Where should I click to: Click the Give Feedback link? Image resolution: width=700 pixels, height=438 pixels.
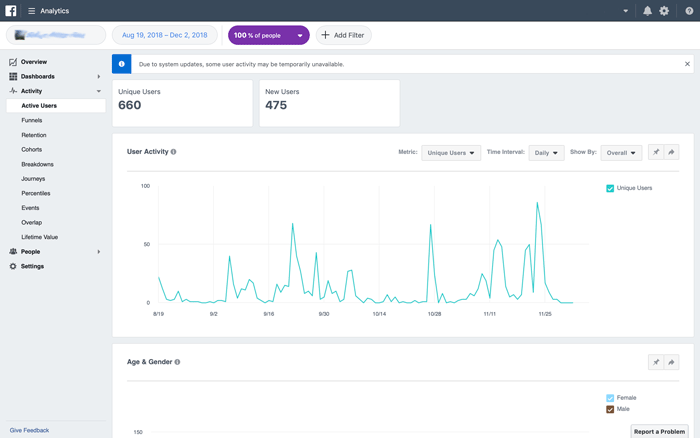[29, 430]
